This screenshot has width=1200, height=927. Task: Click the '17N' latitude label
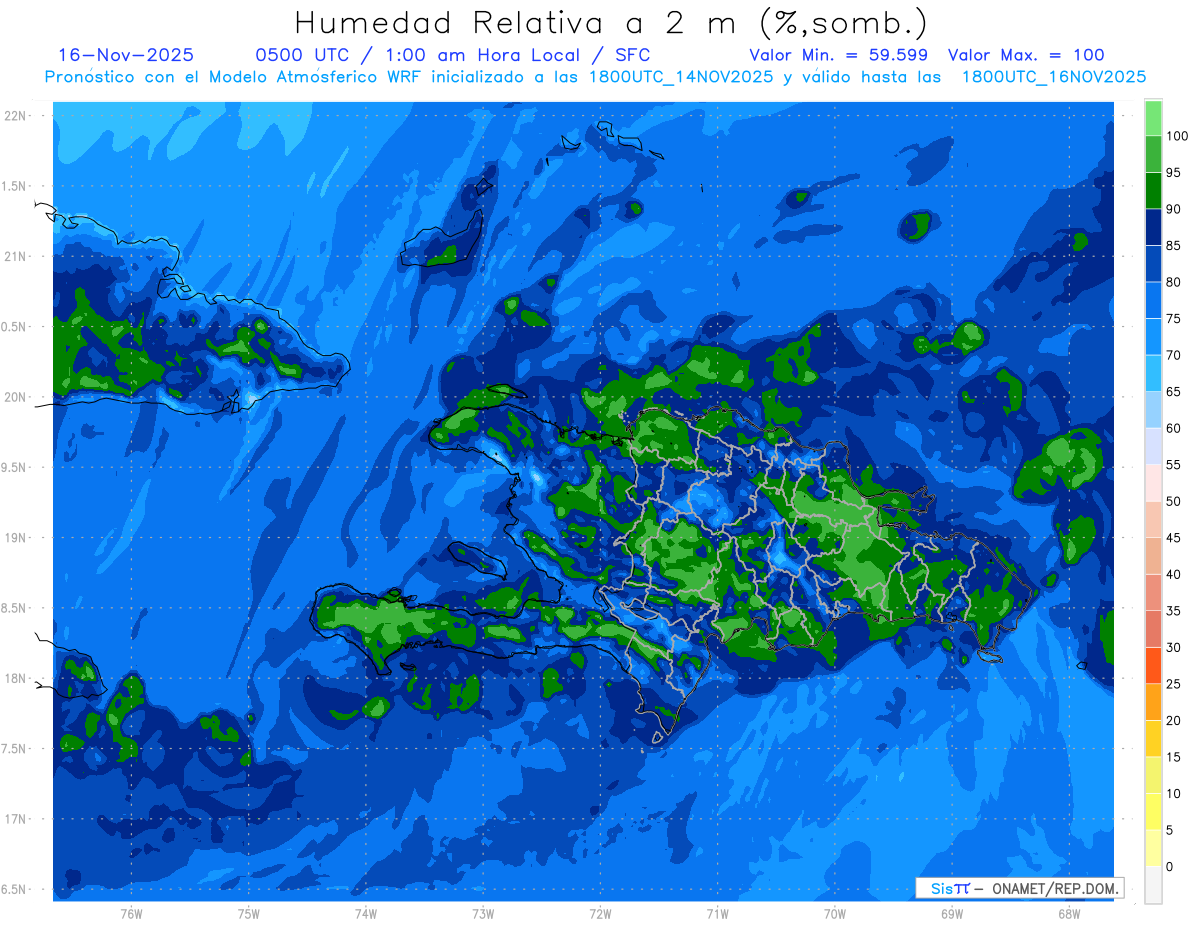[16, 819]
